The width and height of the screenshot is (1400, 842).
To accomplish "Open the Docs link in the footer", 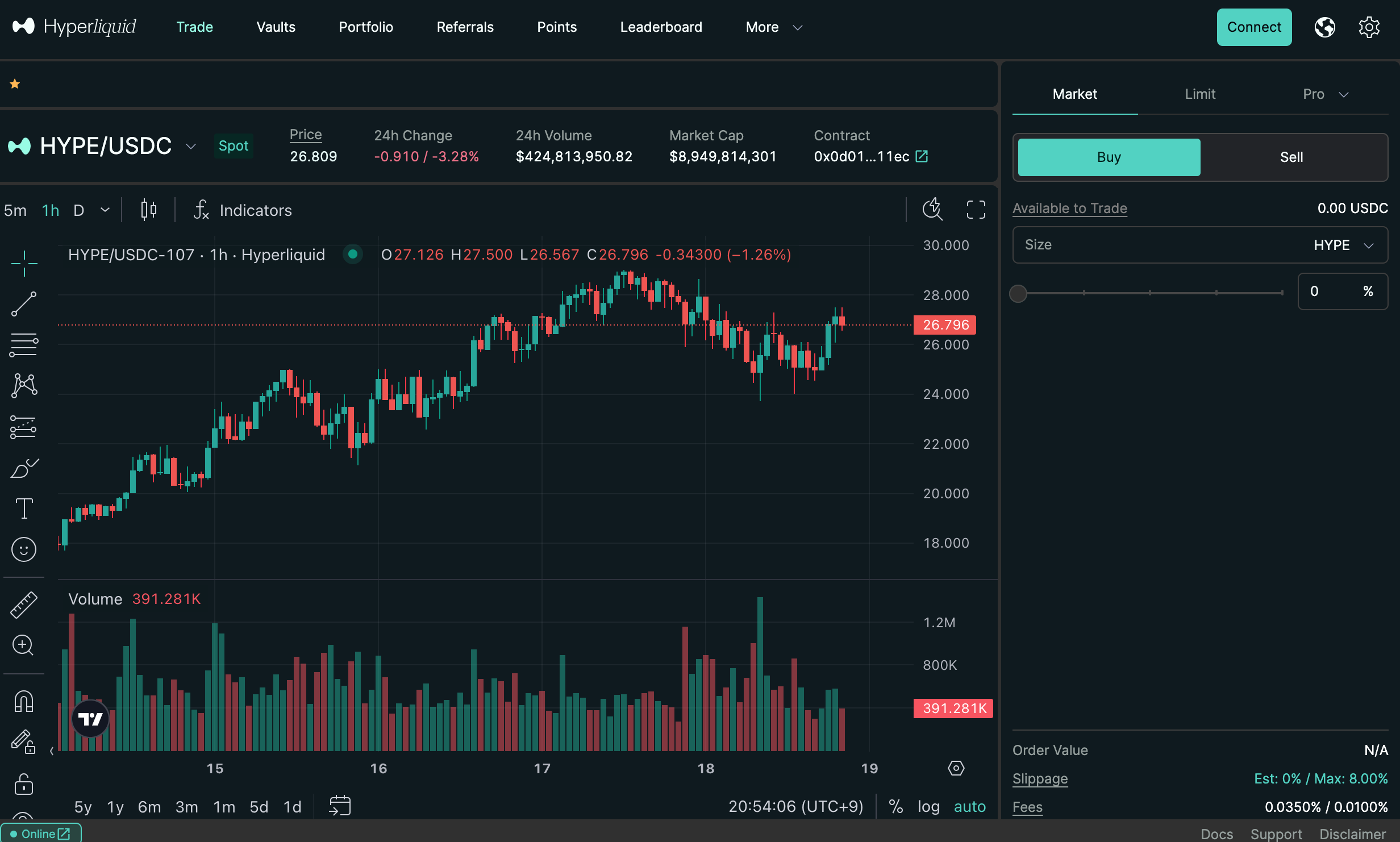I will click(x=1216, y=833).
